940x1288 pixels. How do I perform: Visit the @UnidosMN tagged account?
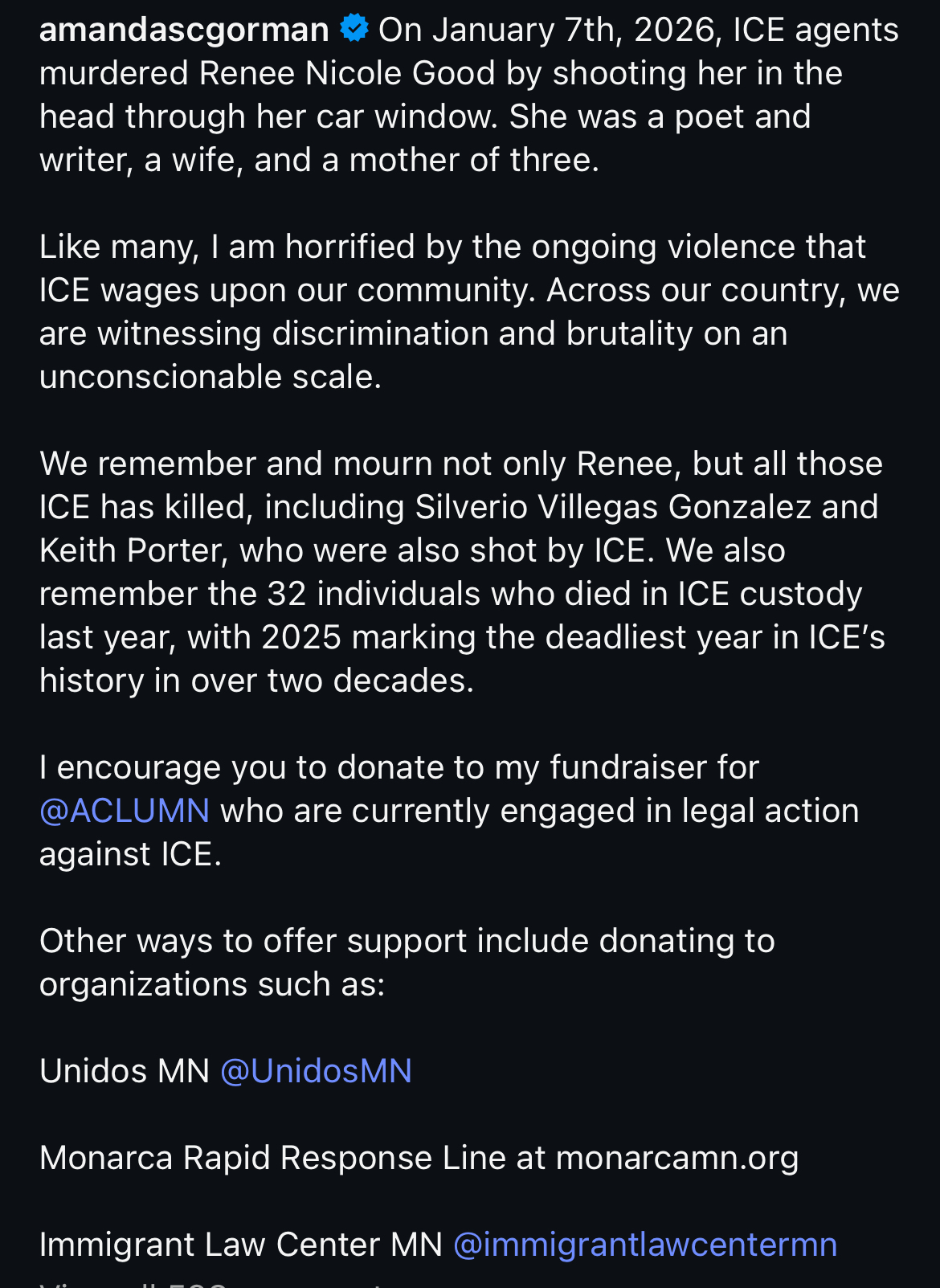click(x=316, y=1071)
